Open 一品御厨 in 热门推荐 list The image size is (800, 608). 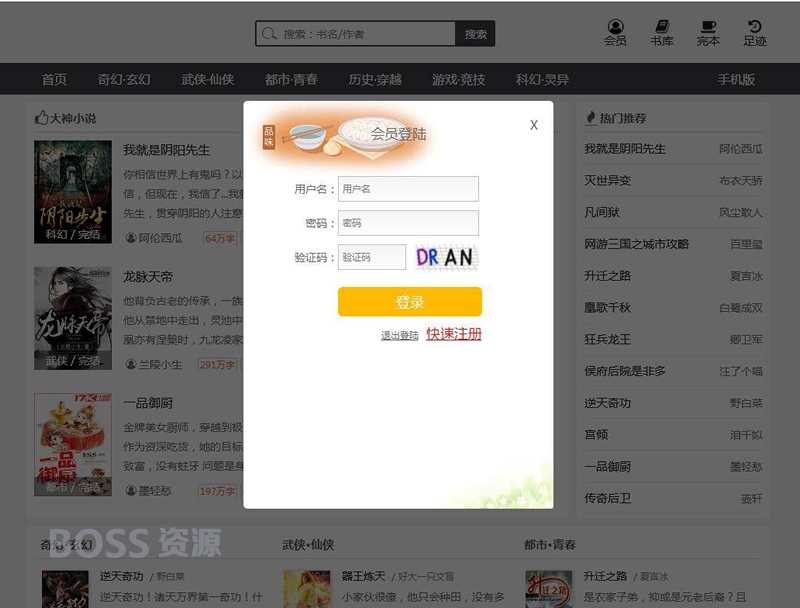(607, 467)
